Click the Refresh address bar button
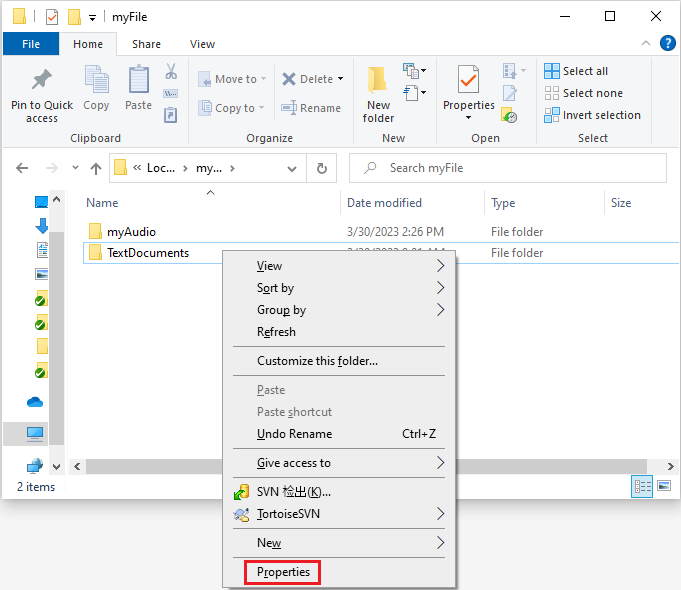Image resolution: width=681 pixels, height=590 pixels. click(x=322, y=168)
